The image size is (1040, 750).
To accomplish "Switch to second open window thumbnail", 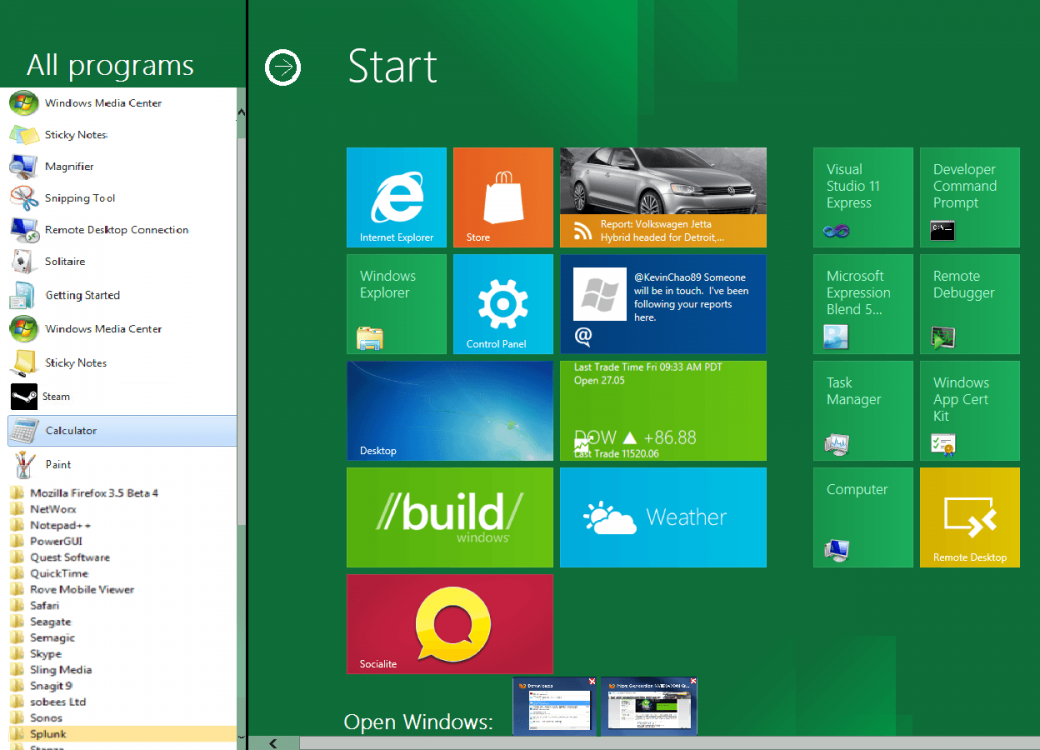I will point(649,707).
